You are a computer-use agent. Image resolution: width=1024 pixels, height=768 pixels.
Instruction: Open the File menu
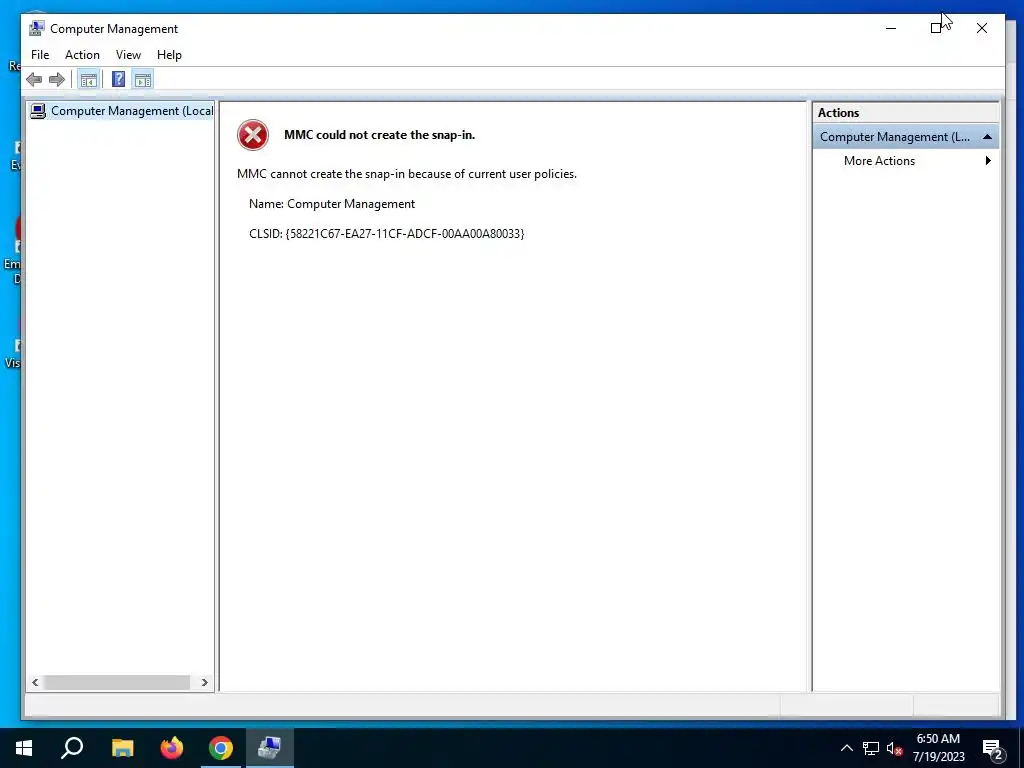(x=40, y=55)
